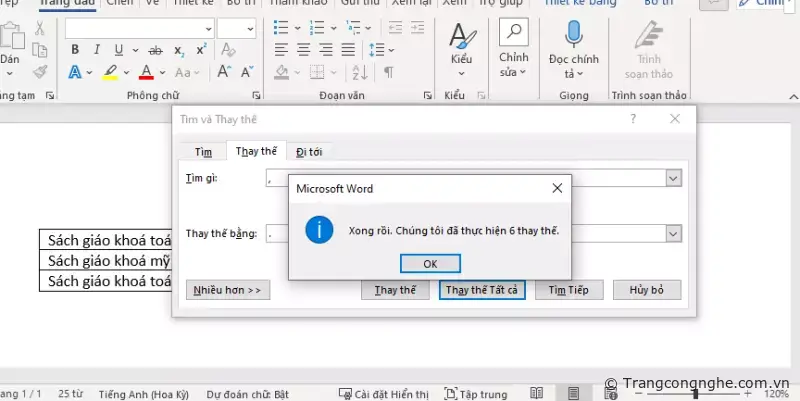
Task: Apply superscript formatting
Action: tap(202, 49)
